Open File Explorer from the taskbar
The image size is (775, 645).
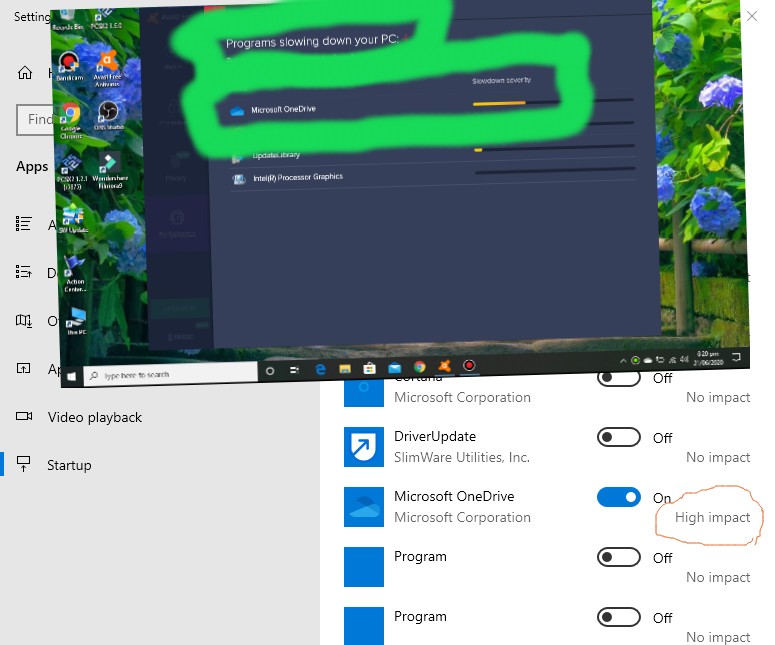click(x=345, y=369)
